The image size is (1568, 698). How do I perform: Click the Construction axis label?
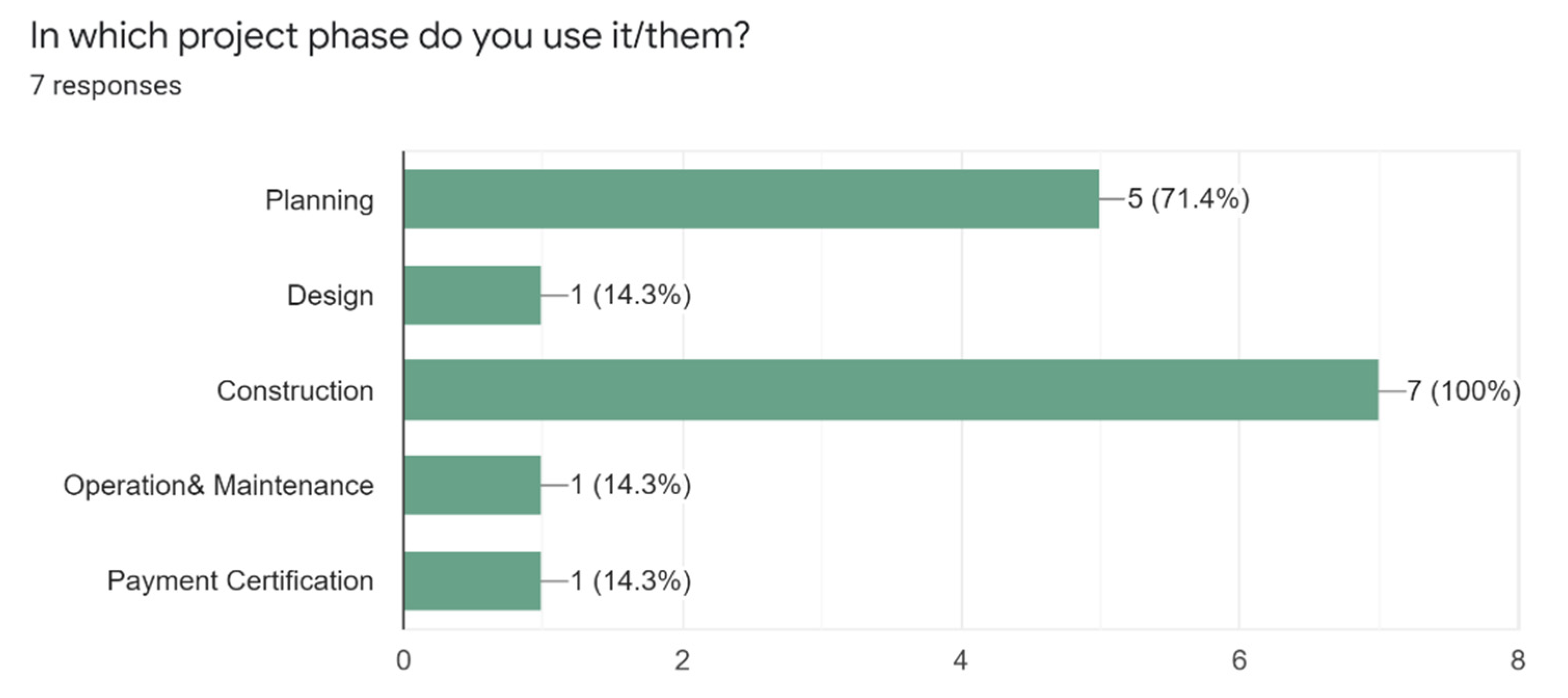pyautogui.click(x=295, y=391)
